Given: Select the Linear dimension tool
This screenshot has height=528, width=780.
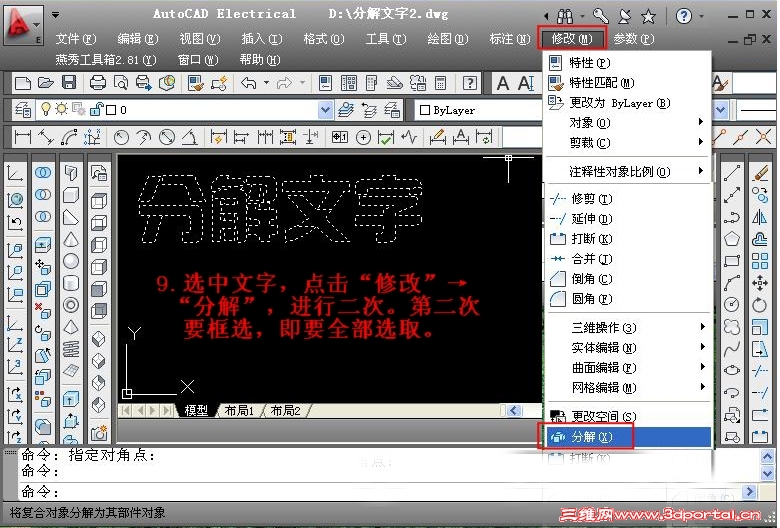Looking at the screenshot, I should [x=23, y=137].
